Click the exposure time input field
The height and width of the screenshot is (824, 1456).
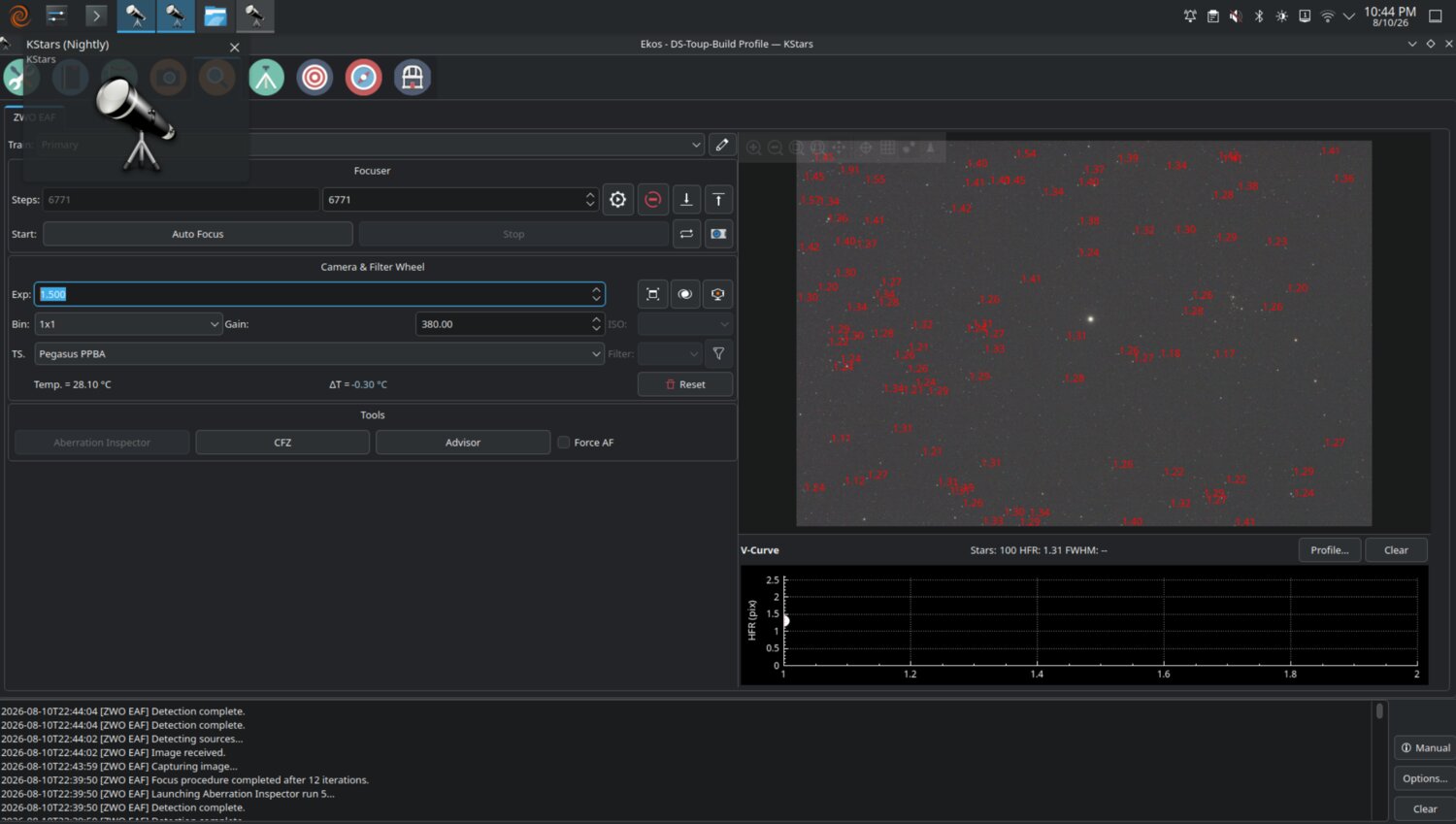pyautogui.click(x=319, y=294)
